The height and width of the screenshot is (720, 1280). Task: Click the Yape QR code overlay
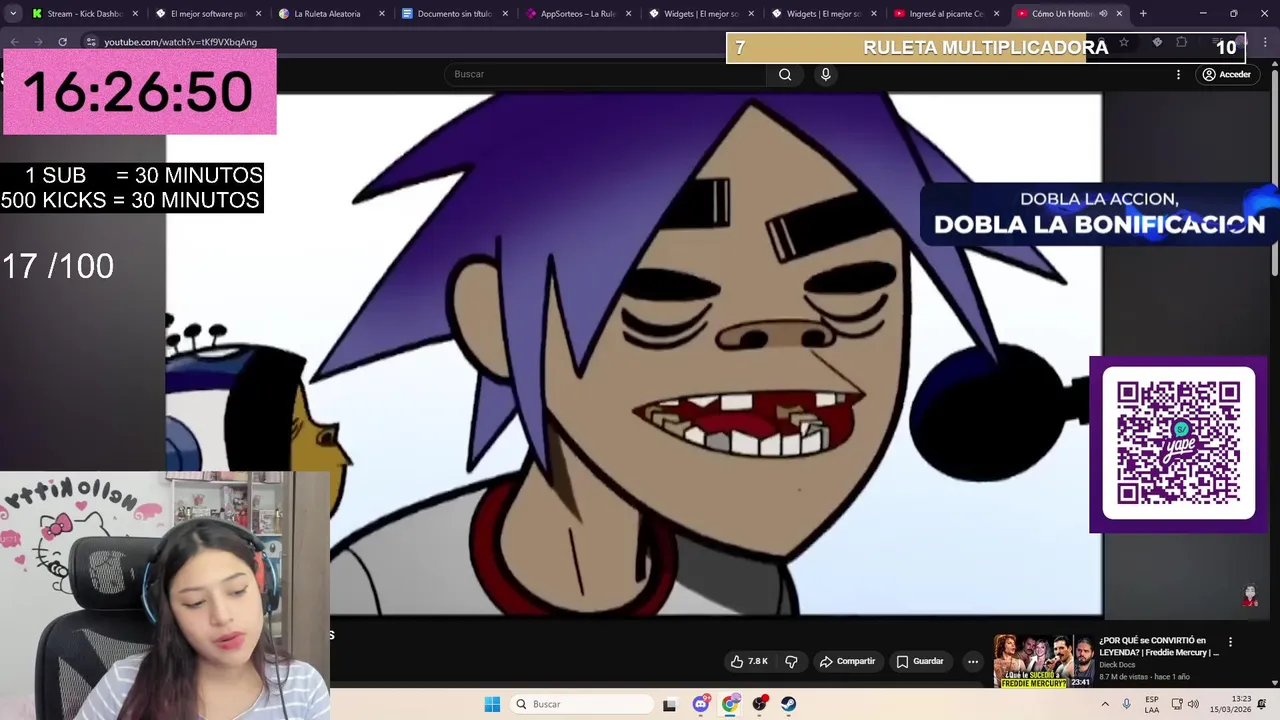pos(1178,444)
